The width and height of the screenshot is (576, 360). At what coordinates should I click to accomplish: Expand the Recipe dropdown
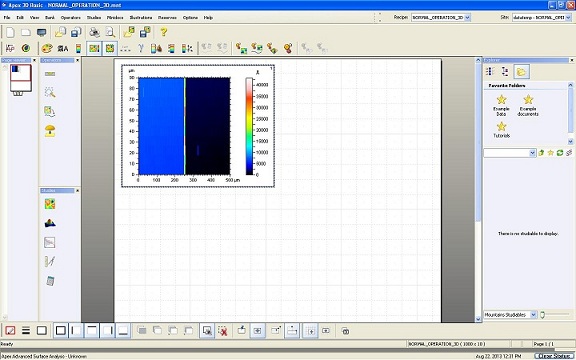pyautogui.click(x=468, y=17)
